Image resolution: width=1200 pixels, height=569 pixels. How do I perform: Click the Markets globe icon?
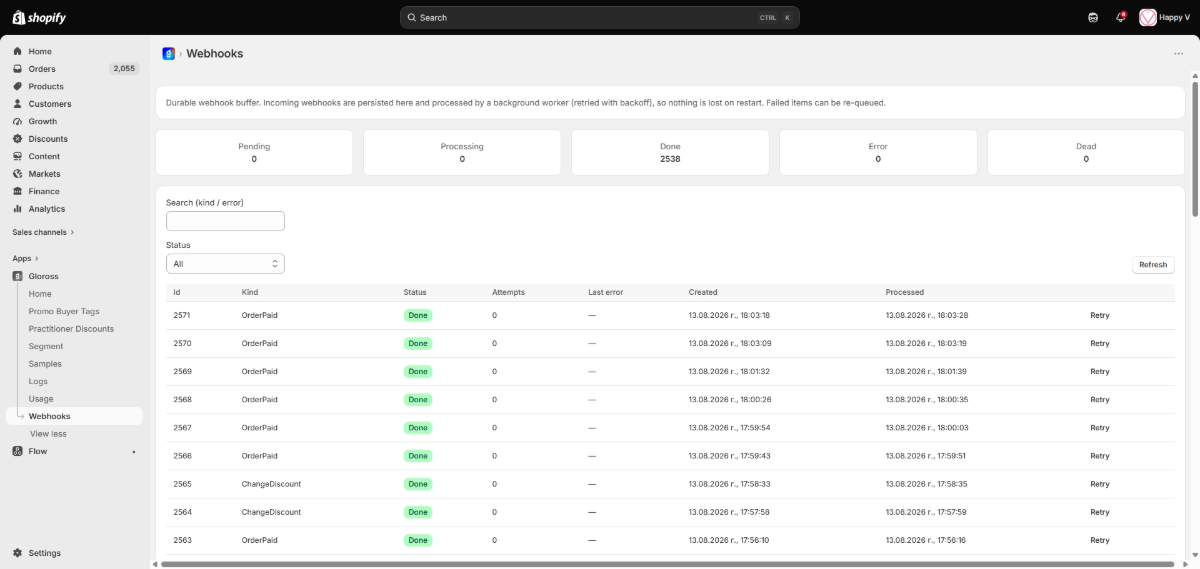pos(18,174)
